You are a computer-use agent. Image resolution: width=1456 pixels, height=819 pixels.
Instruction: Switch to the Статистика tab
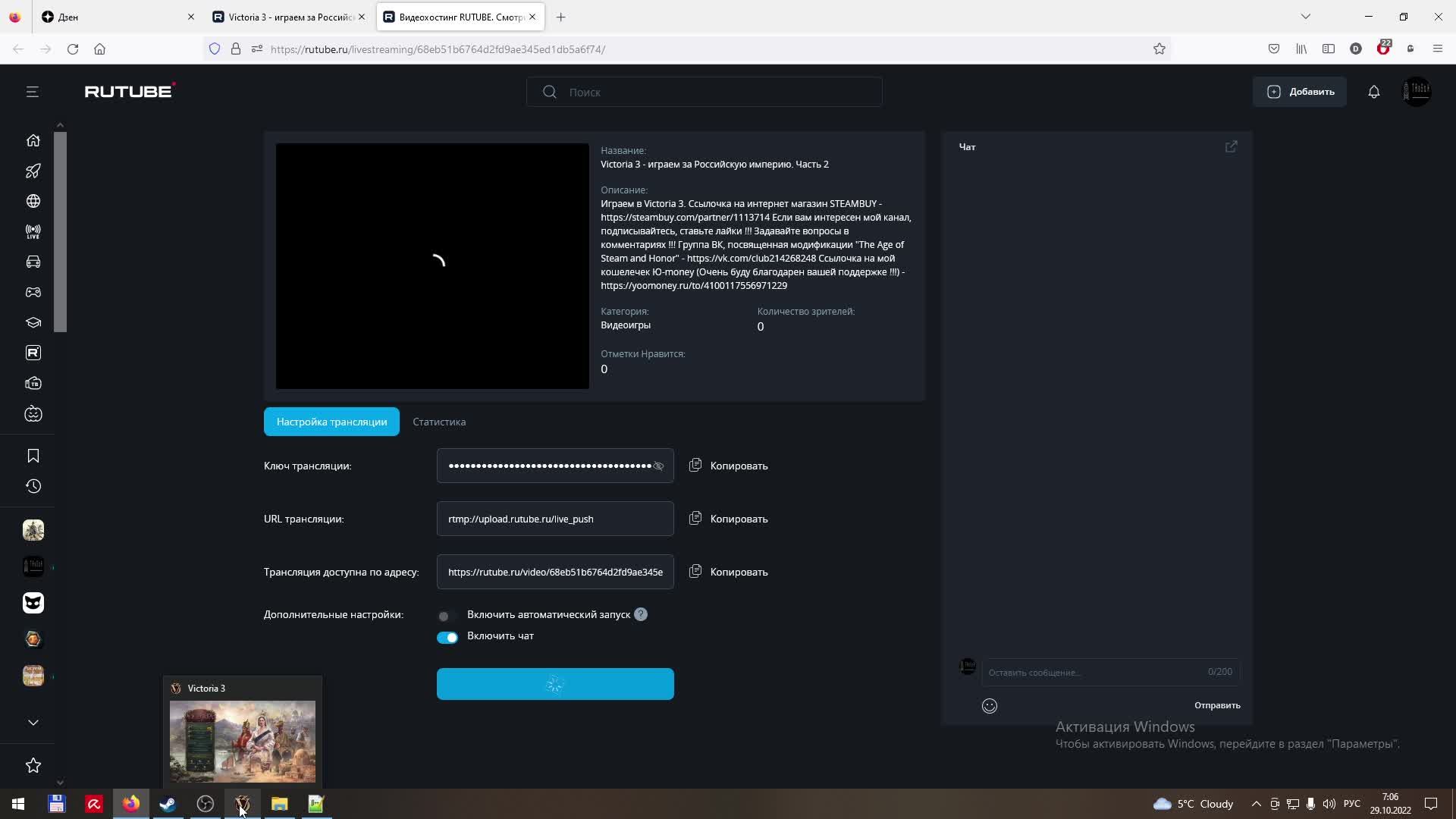click(438, 422)
